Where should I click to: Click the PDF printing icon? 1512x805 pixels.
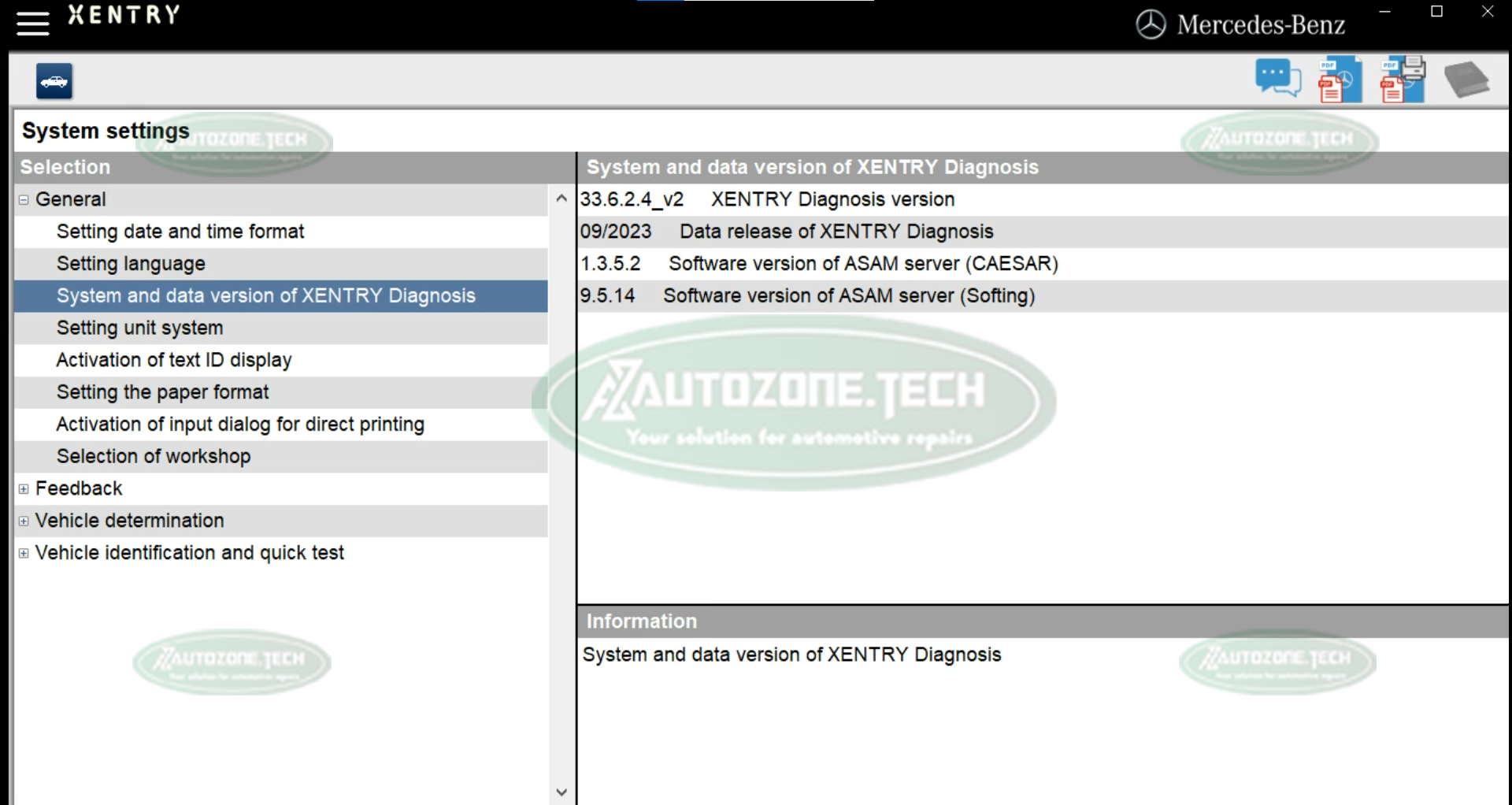click(1401, 79)
